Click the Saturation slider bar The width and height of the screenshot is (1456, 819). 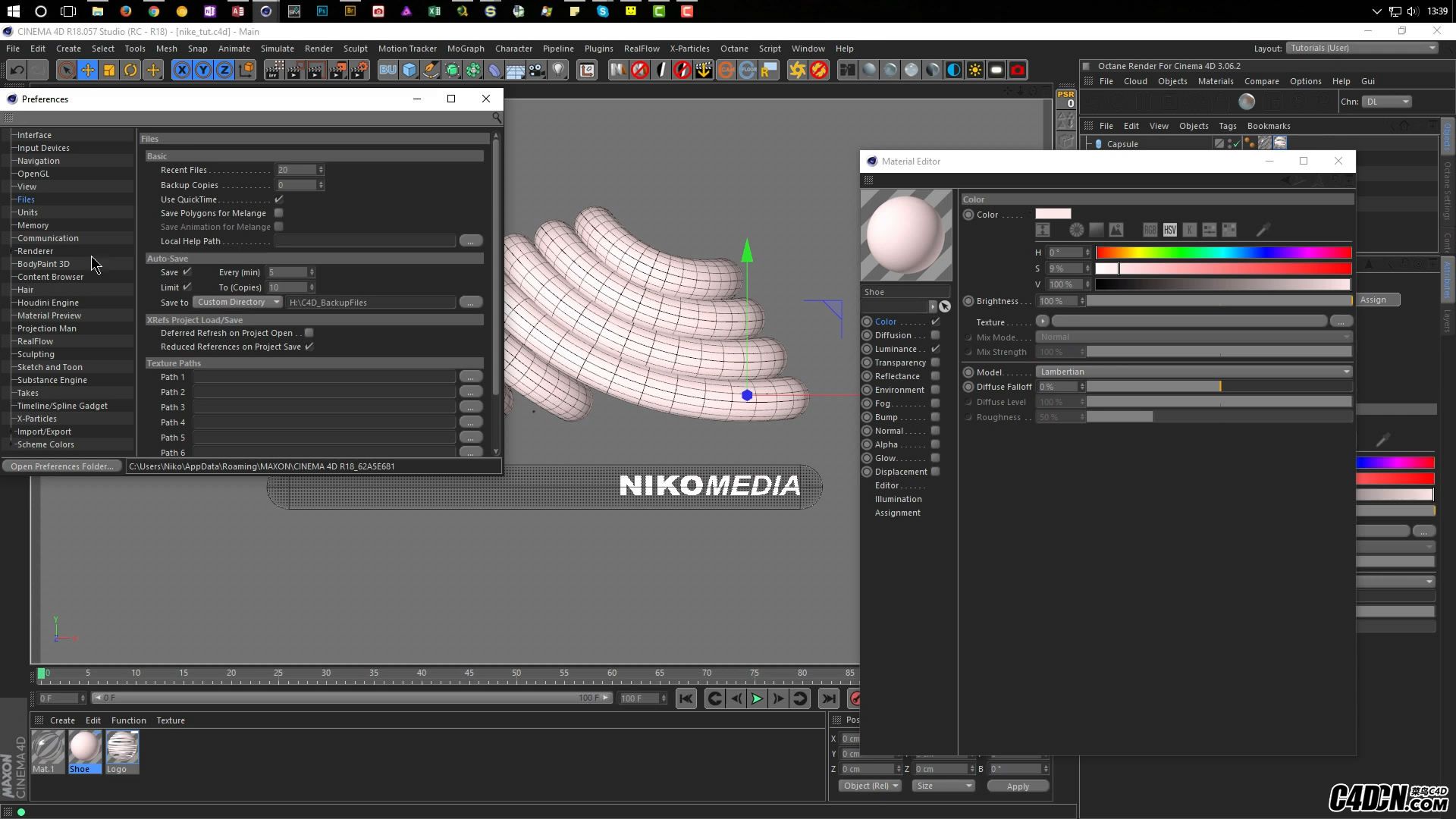pos(1223,268)
